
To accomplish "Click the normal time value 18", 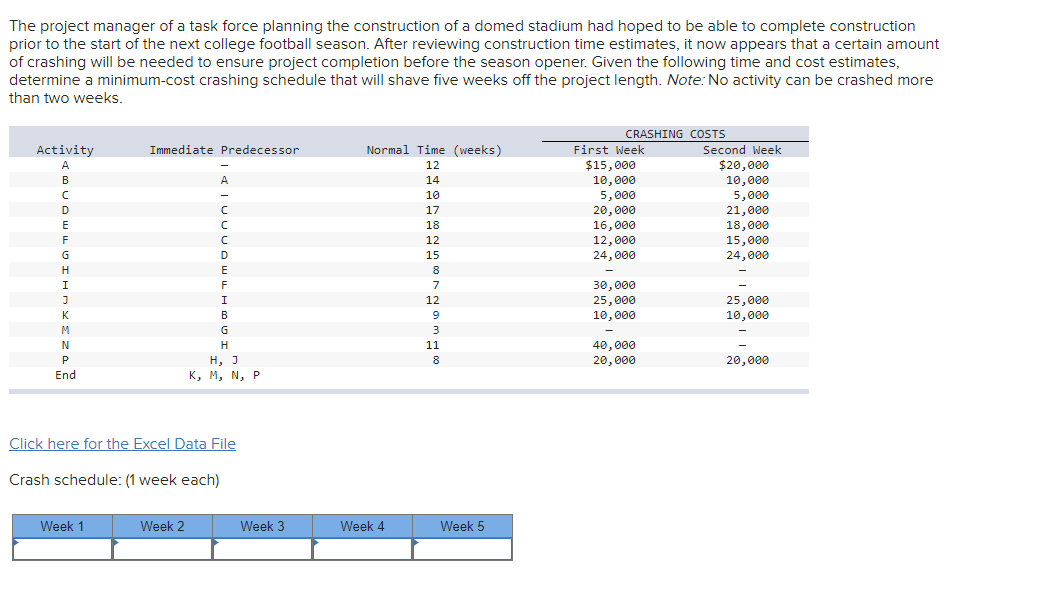I will 433,225.
